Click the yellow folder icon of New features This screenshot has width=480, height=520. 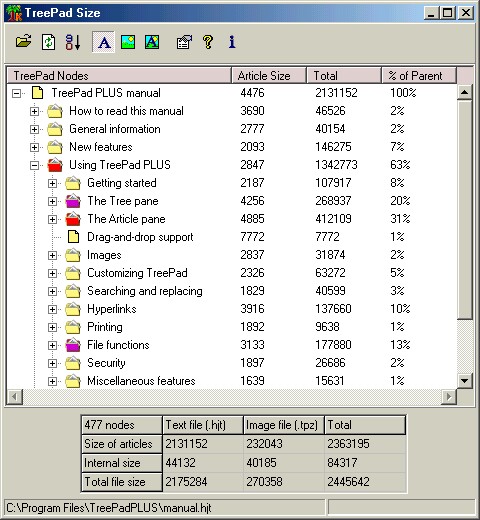pyautogui.click(x=55, y=147)
